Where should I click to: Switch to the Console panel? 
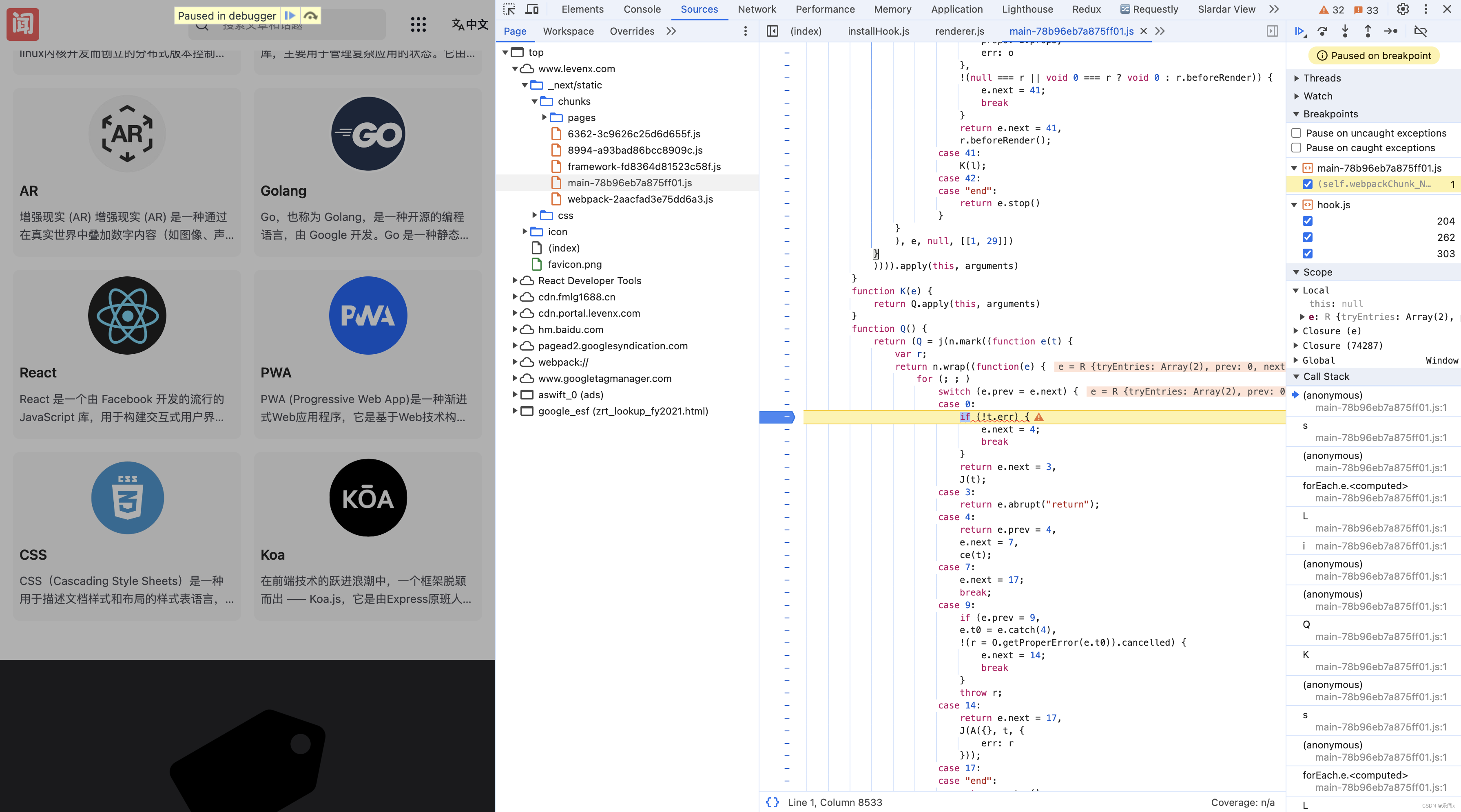click(642, 9)
